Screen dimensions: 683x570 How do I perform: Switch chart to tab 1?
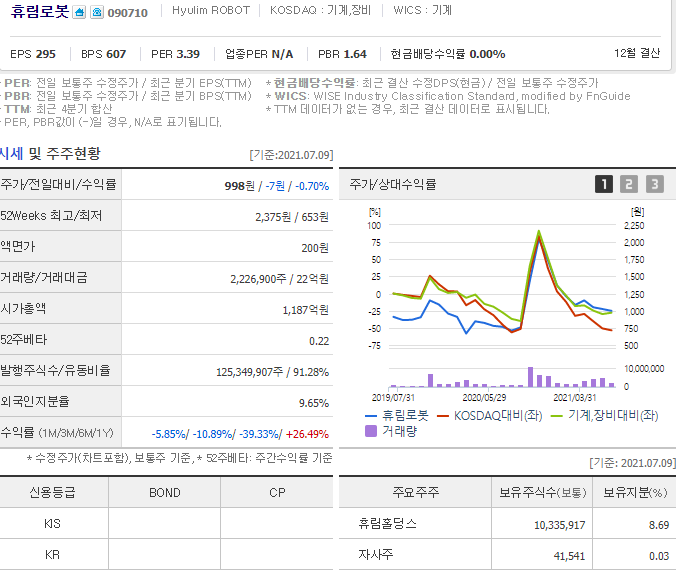(x=604, y=184)
